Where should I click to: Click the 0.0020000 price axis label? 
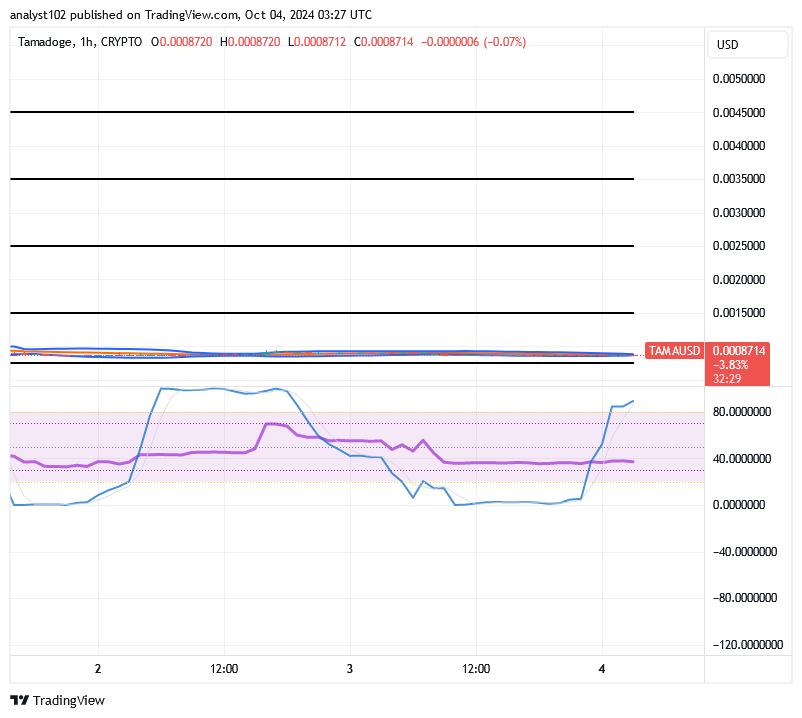click(x=739, y=280)
